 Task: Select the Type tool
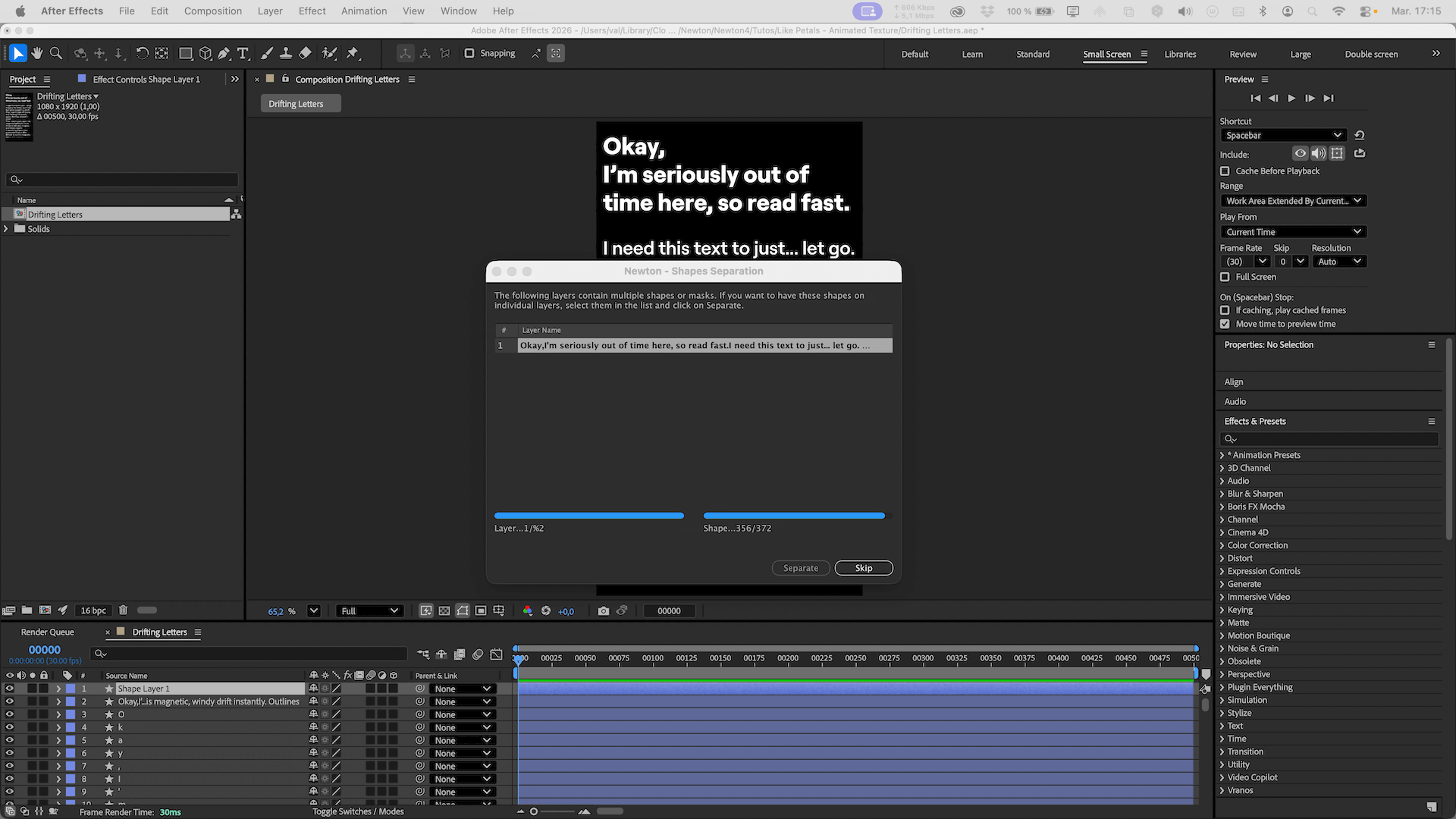243,53
